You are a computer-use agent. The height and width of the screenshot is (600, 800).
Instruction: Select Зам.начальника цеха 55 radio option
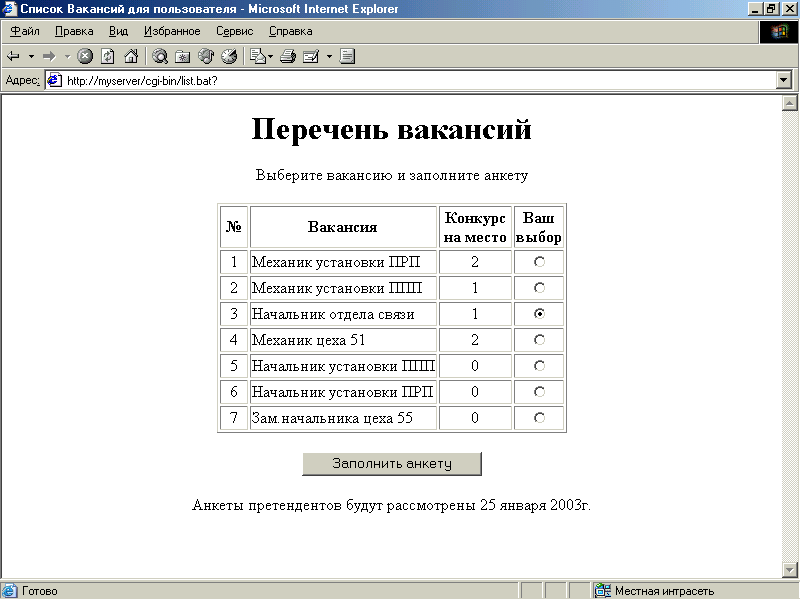(x=539, y=418)
